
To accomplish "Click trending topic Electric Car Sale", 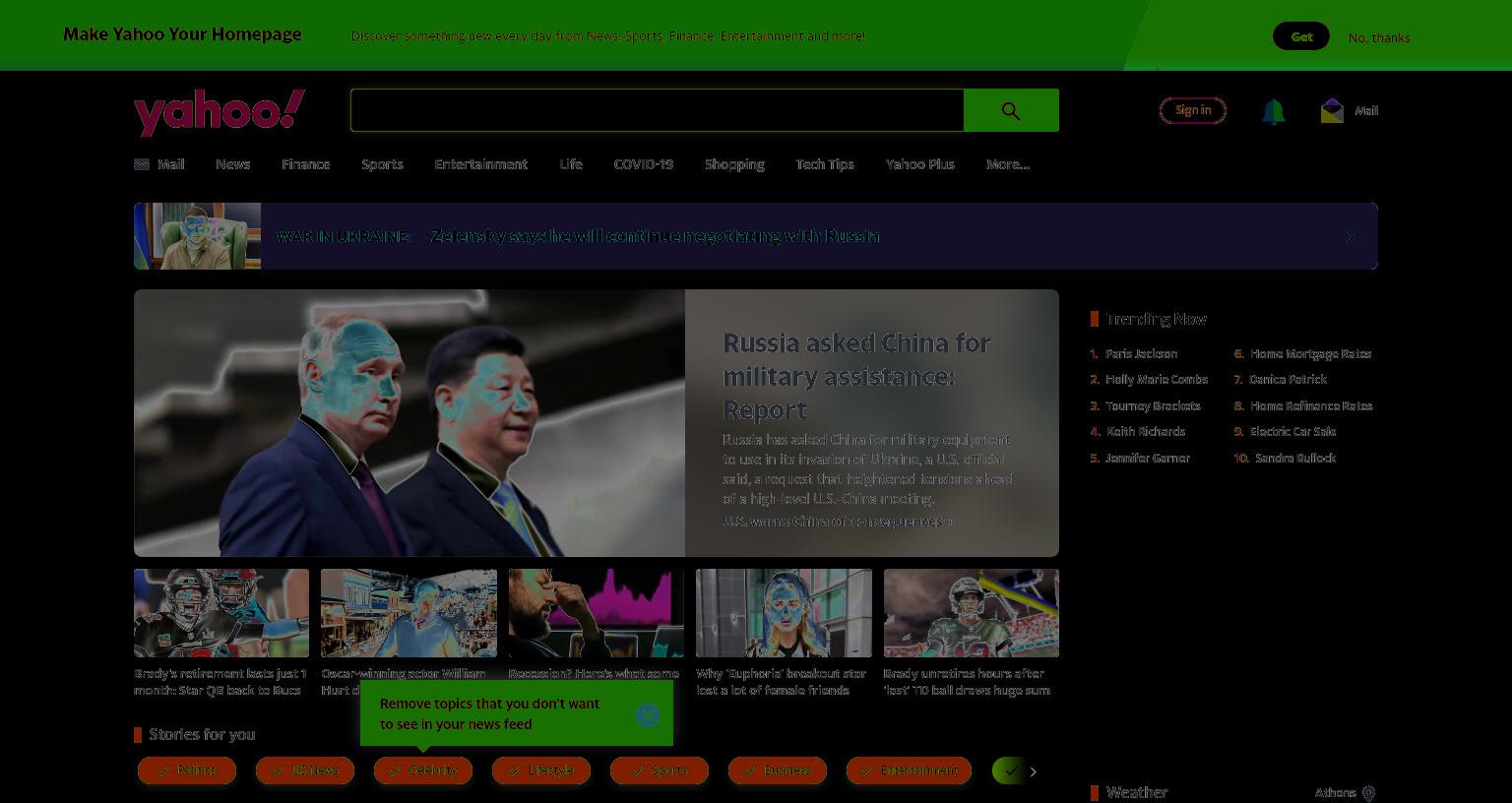I will tap(1292, 431).
